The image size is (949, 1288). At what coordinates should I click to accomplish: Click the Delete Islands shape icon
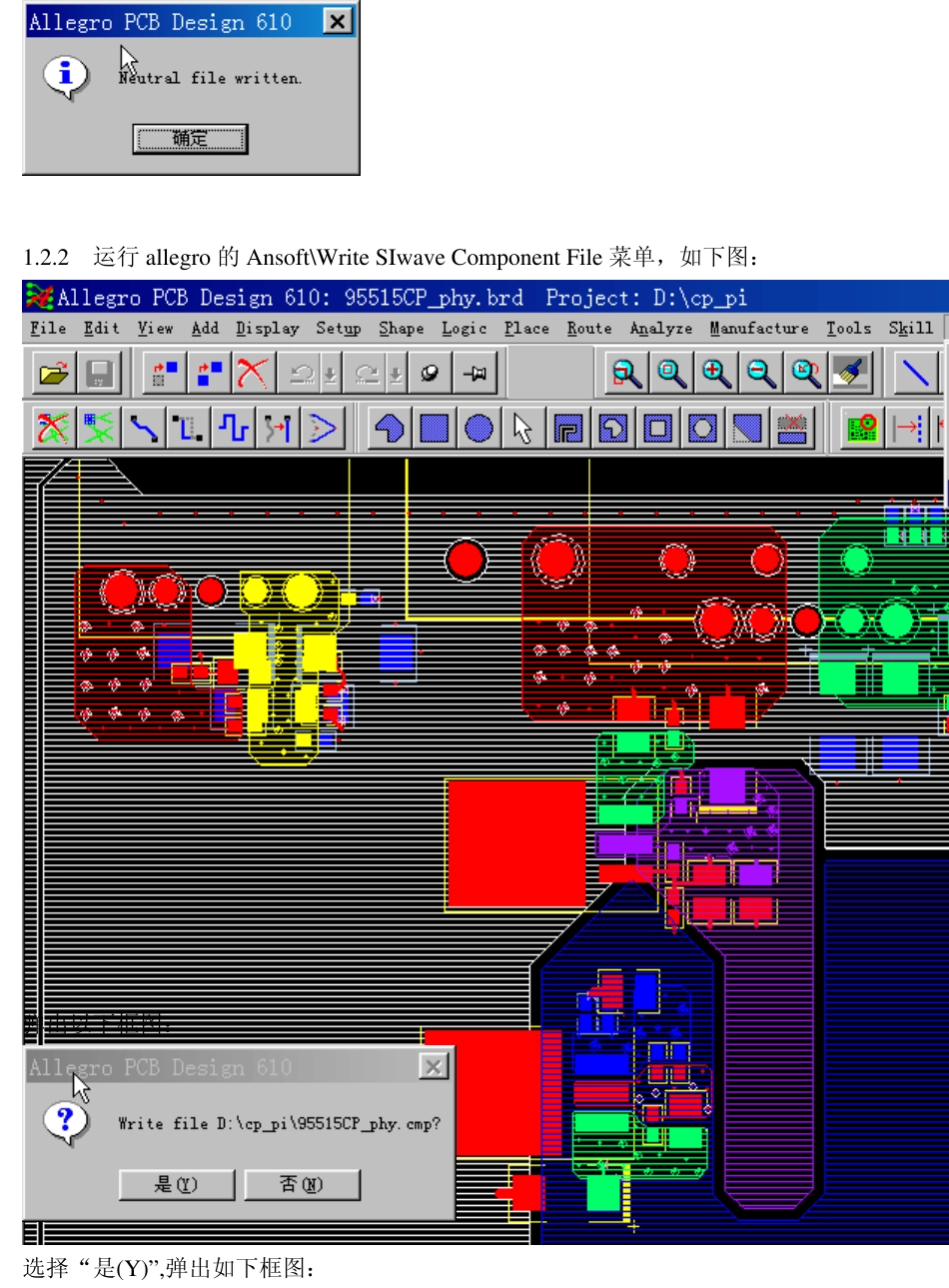tap(792, 429)
